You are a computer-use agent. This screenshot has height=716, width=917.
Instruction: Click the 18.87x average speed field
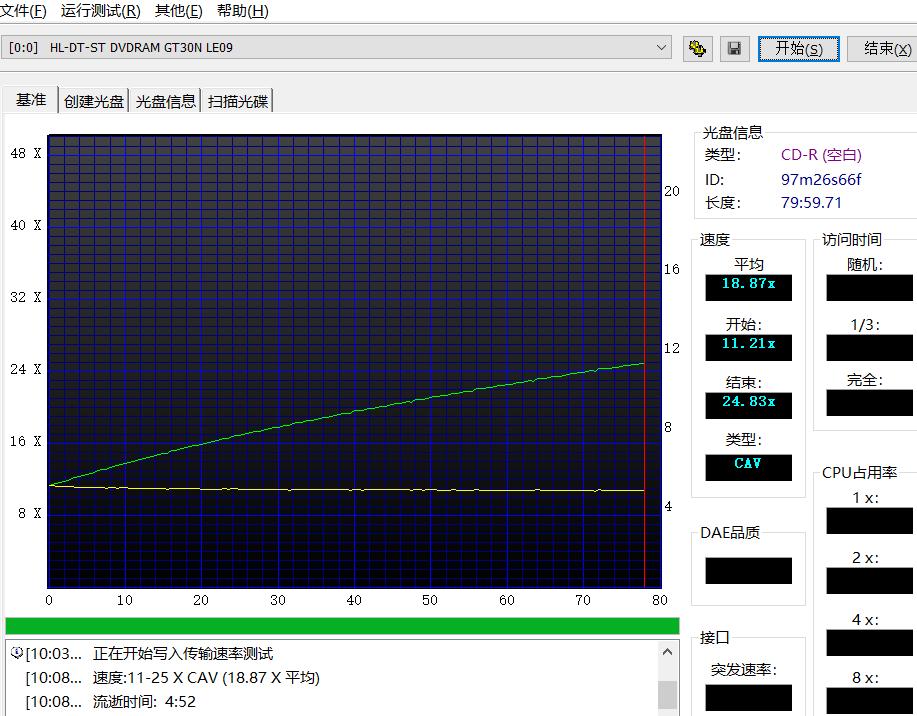pos(748,287)
